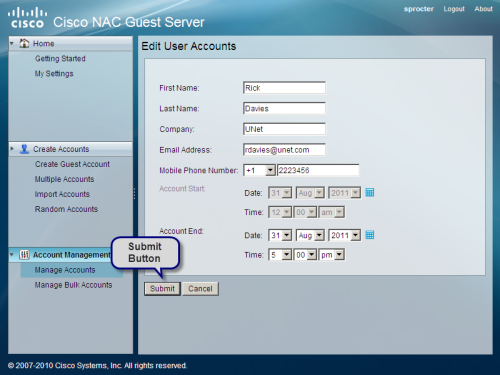Collapse the Home section arrow

pyautogui.click(x=12, y=43)
